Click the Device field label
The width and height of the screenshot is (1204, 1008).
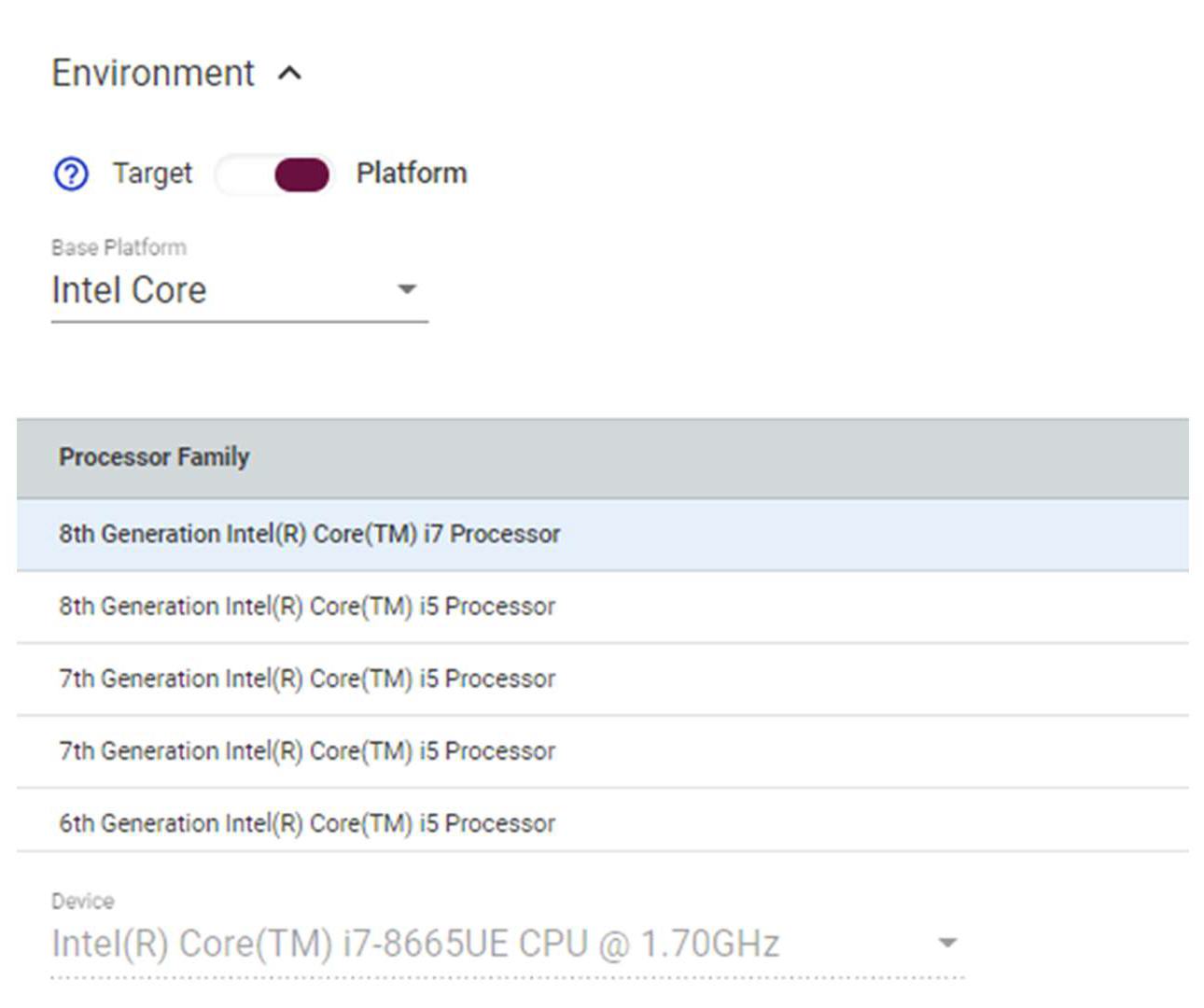tap(83, 902)
